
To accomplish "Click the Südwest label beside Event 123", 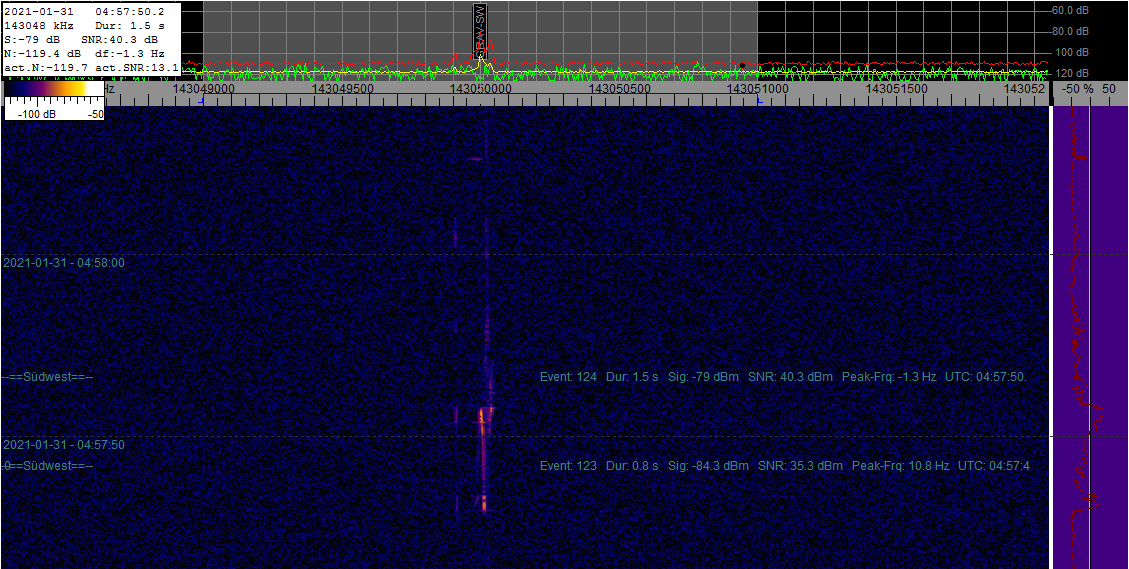I will [x=48, y=466].
